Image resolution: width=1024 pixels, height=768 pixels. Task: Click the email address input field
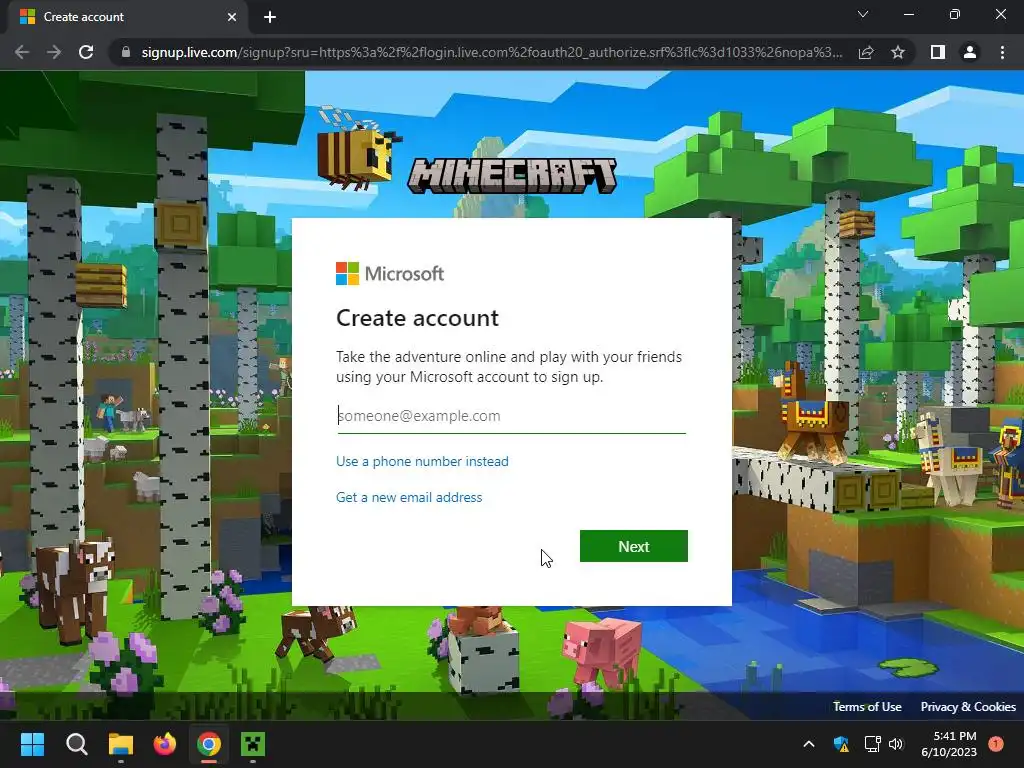tap(511, 416)
